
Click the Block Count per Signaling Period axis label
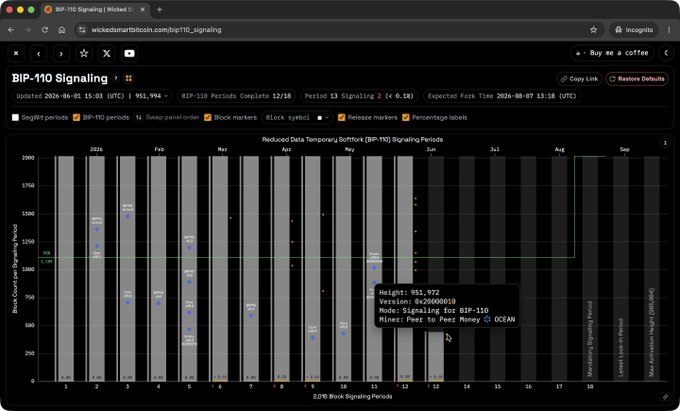tap(15, 269)
